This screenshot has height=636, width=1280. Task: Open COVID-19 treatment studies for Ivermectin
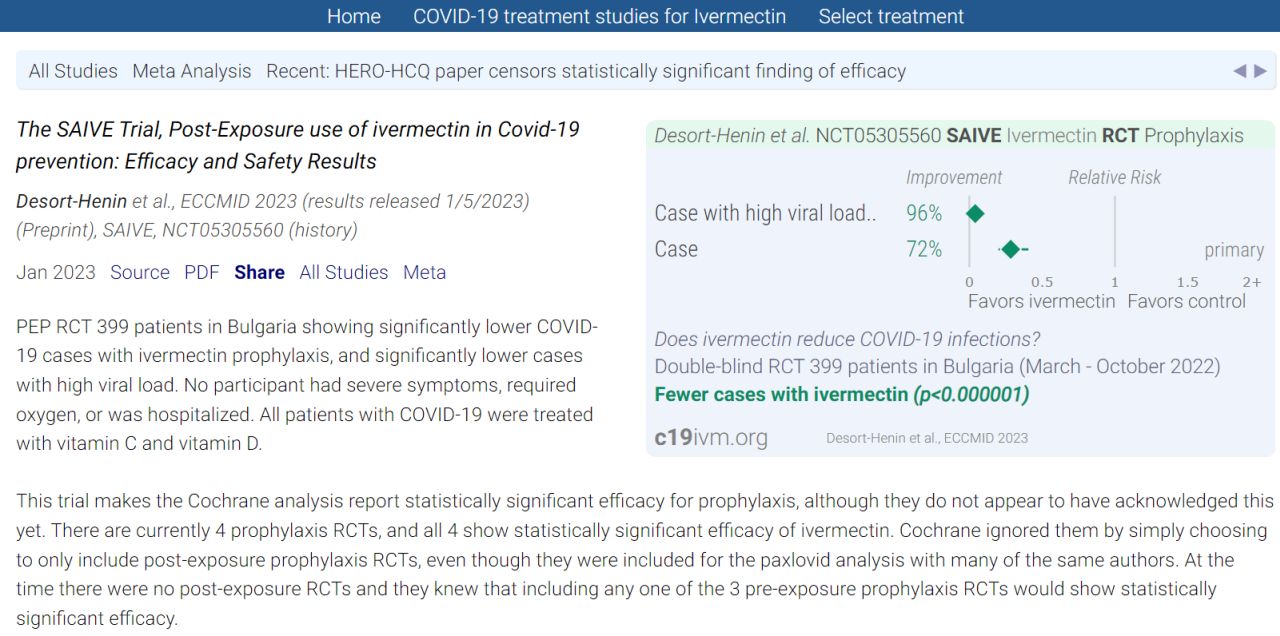coord(599,16)
